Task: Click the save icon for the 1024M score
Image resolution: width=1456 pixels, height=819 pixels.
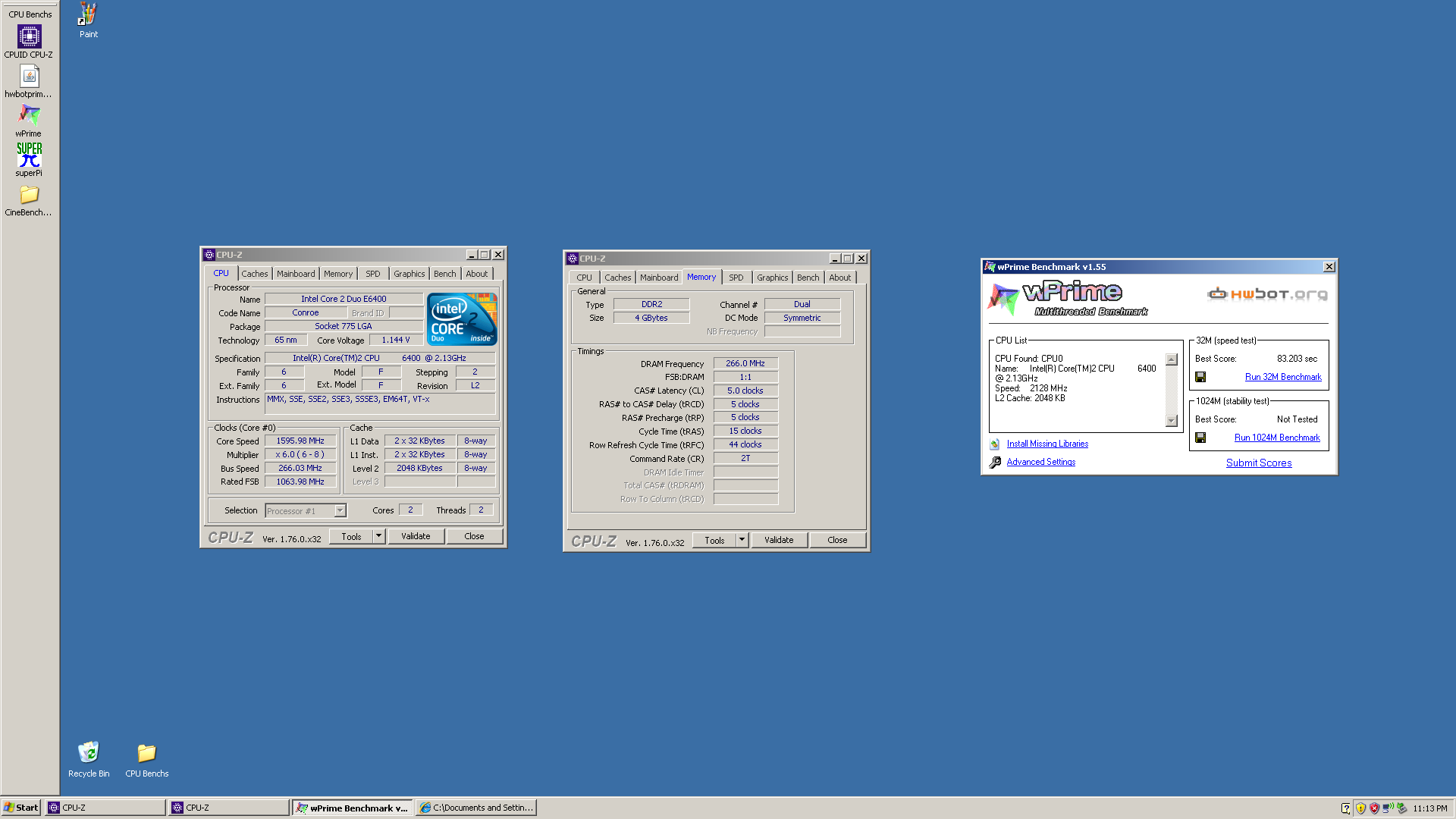Action: pos(1200,438)
